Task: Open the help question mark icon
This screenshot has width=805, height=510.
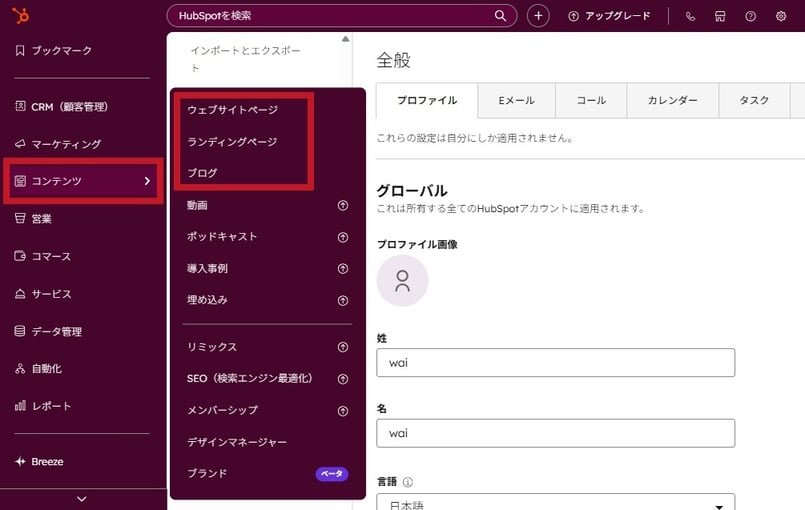Action: pos(751,16)
